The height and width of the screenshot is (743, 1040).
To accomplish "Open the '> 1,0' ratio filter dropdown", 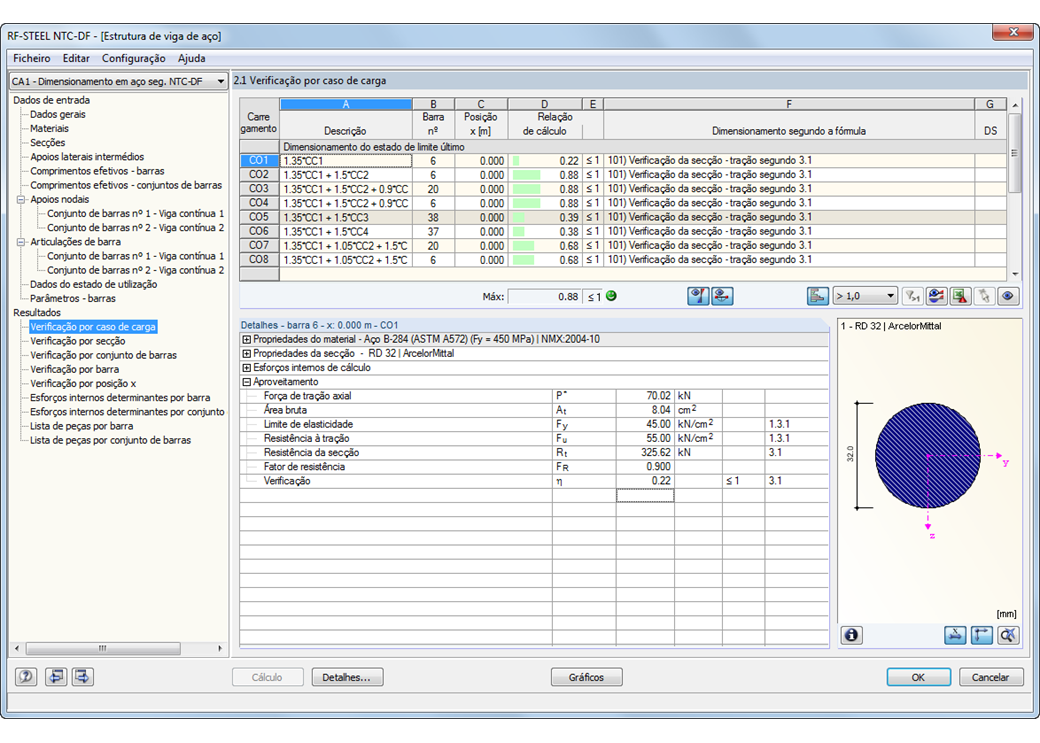I will (x=866, y=297).
